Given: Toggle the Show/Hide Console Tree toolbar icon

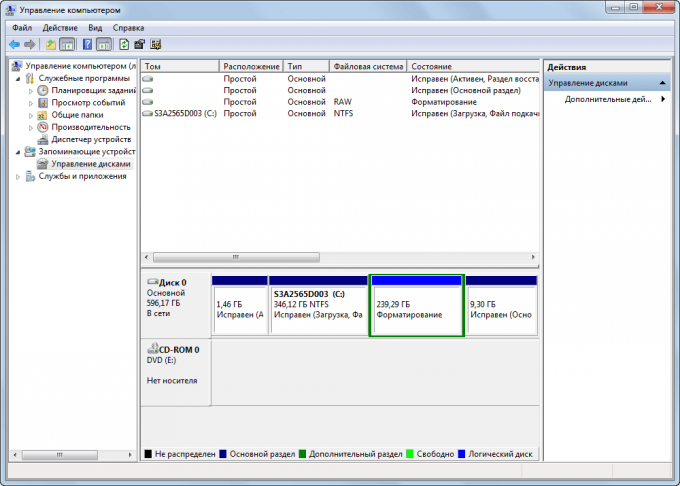Looking at the screenshot, I should tap(67, 45).
